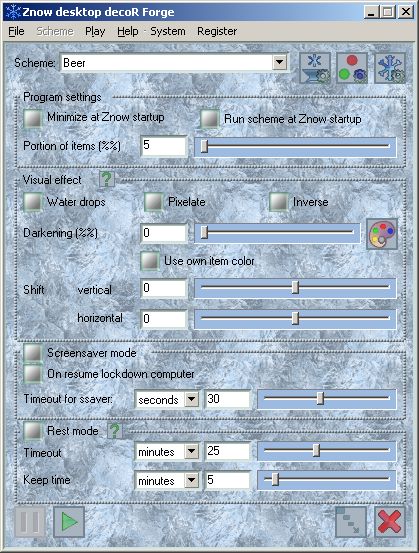Open the Register menu
419x553 pixels.
tap(217, 31)
